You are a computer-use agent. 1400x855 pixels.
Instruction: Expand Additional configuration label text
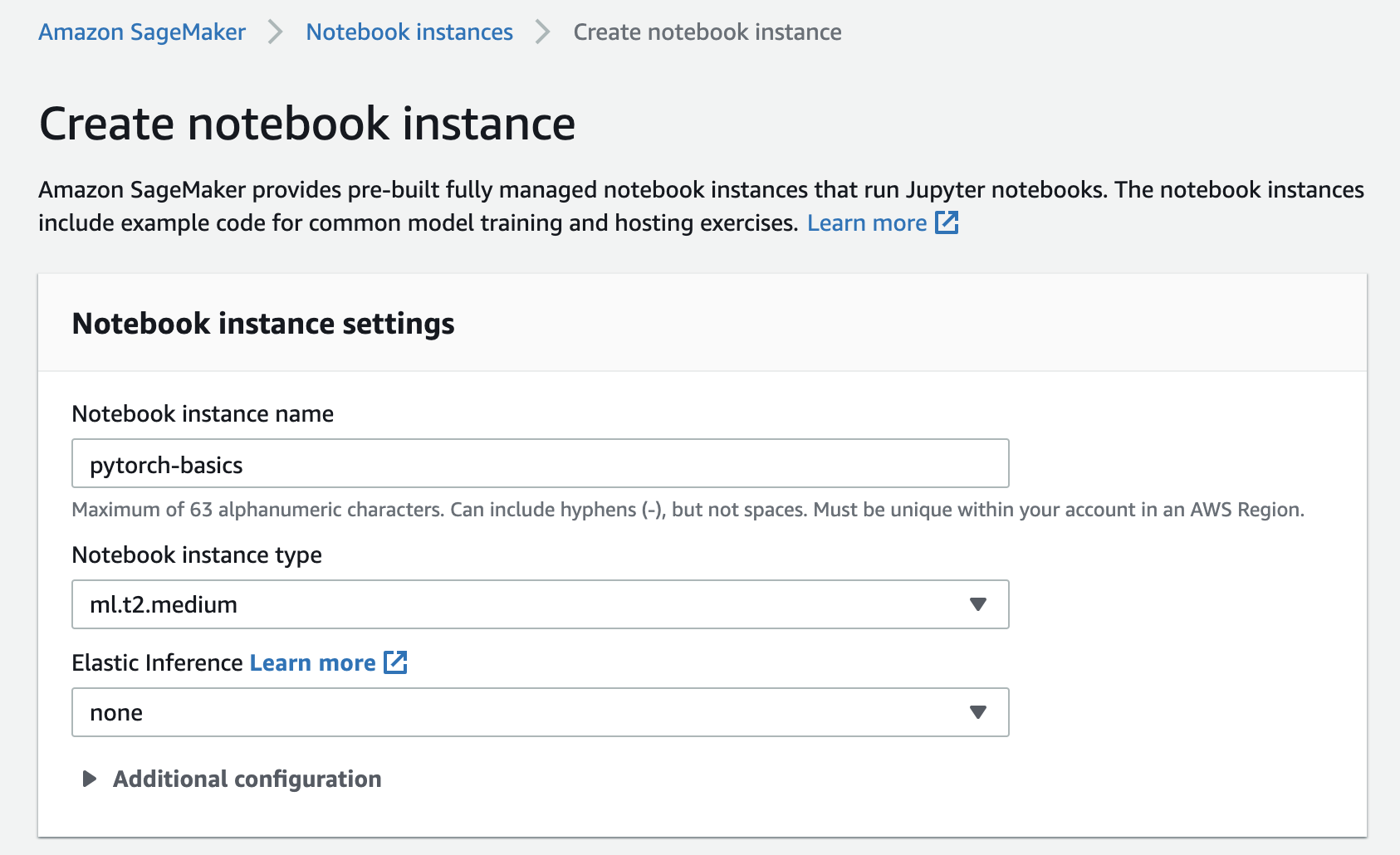(x=247, y=779)
